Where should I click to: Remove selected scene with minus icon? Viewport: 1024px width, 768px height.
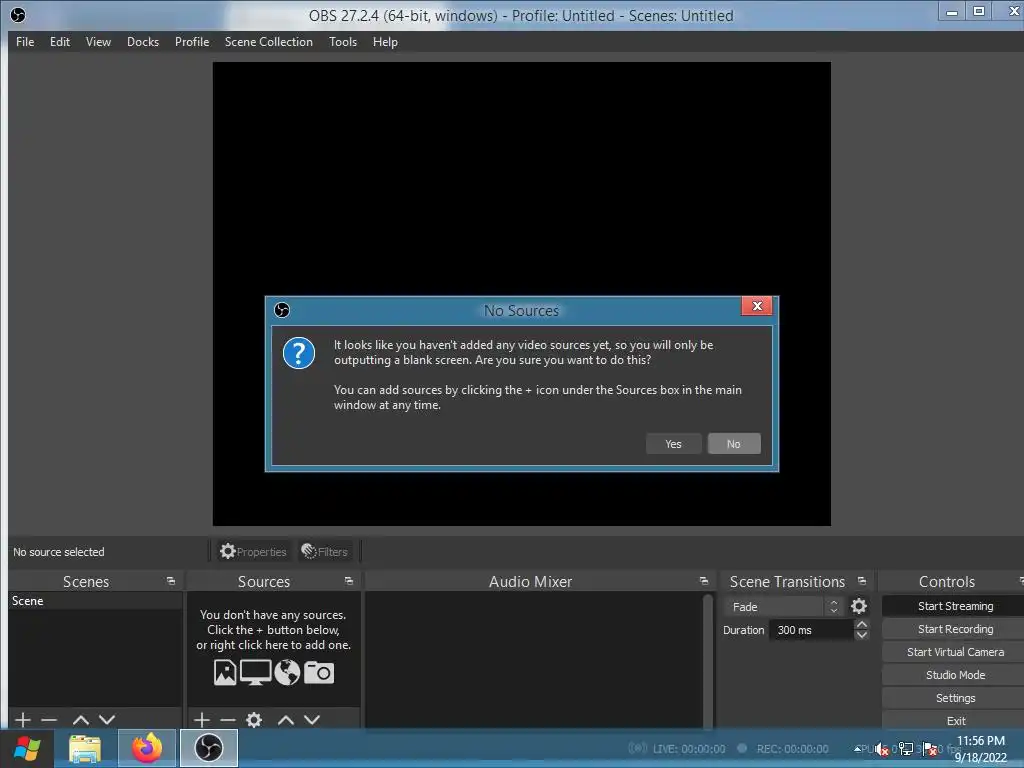49,720
